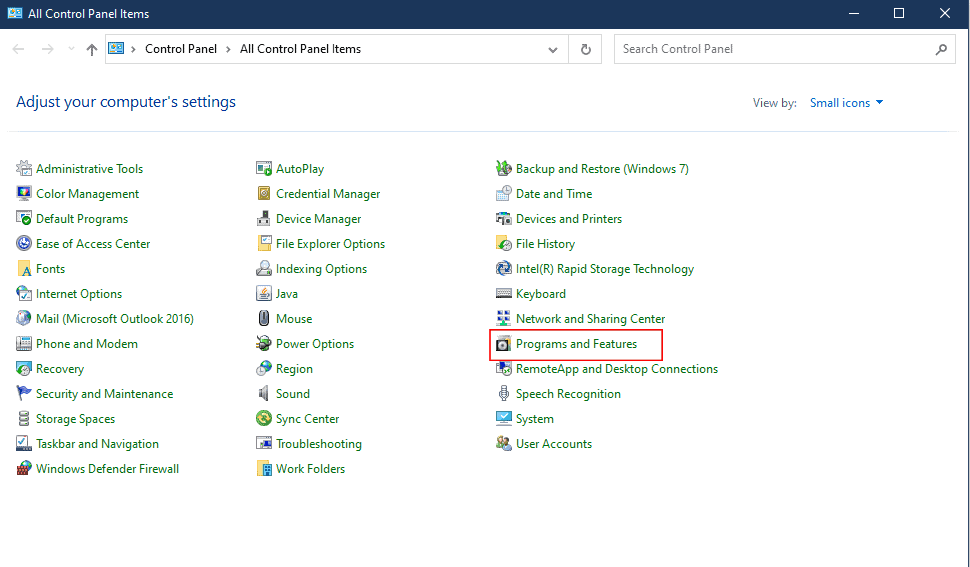
Task: Open the Date and Time link
Action: [x=554, y=194]
